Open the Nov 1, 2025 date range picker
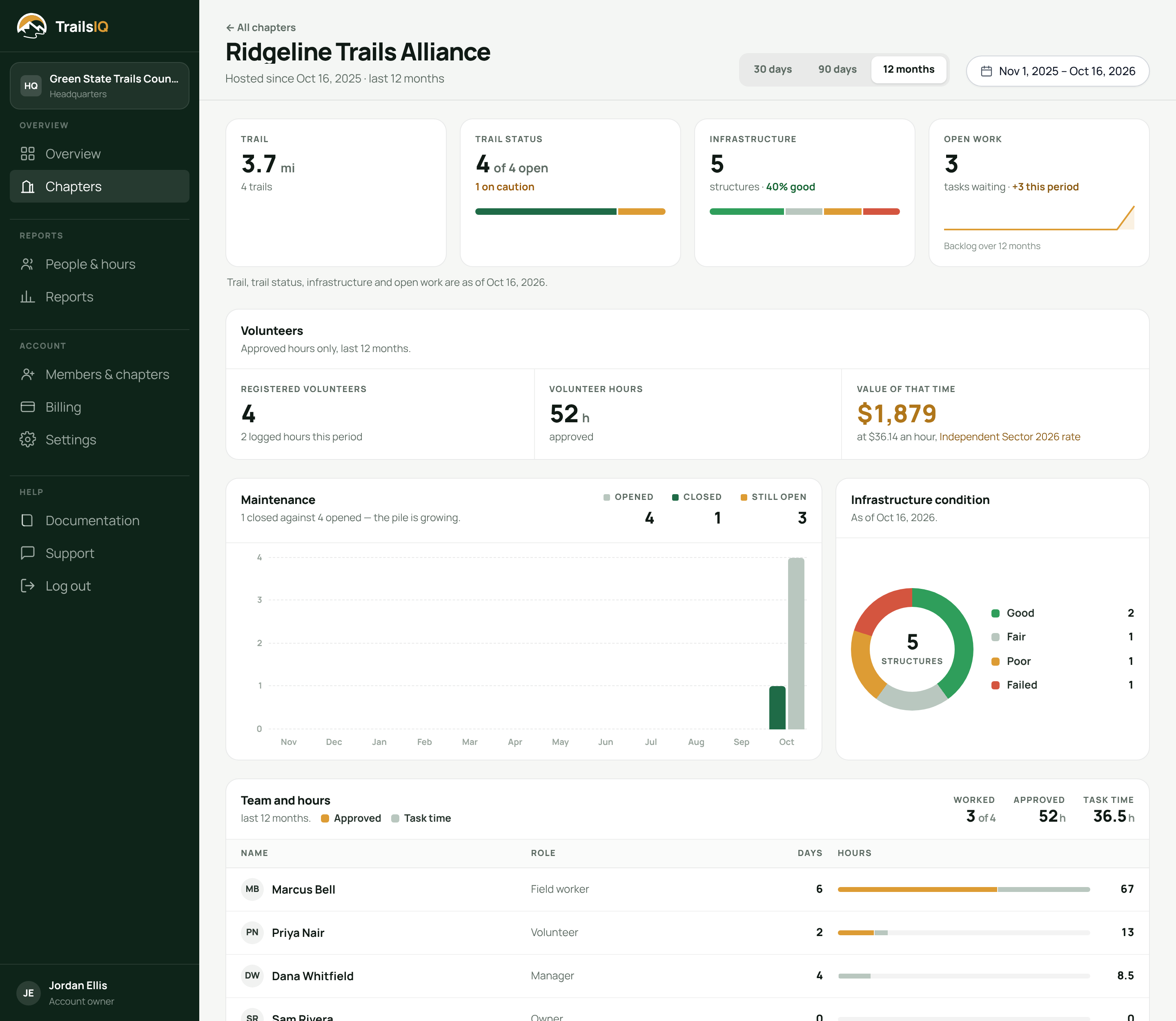Viewport: 1176px width, 1021px height. [x=1058, y=71]
